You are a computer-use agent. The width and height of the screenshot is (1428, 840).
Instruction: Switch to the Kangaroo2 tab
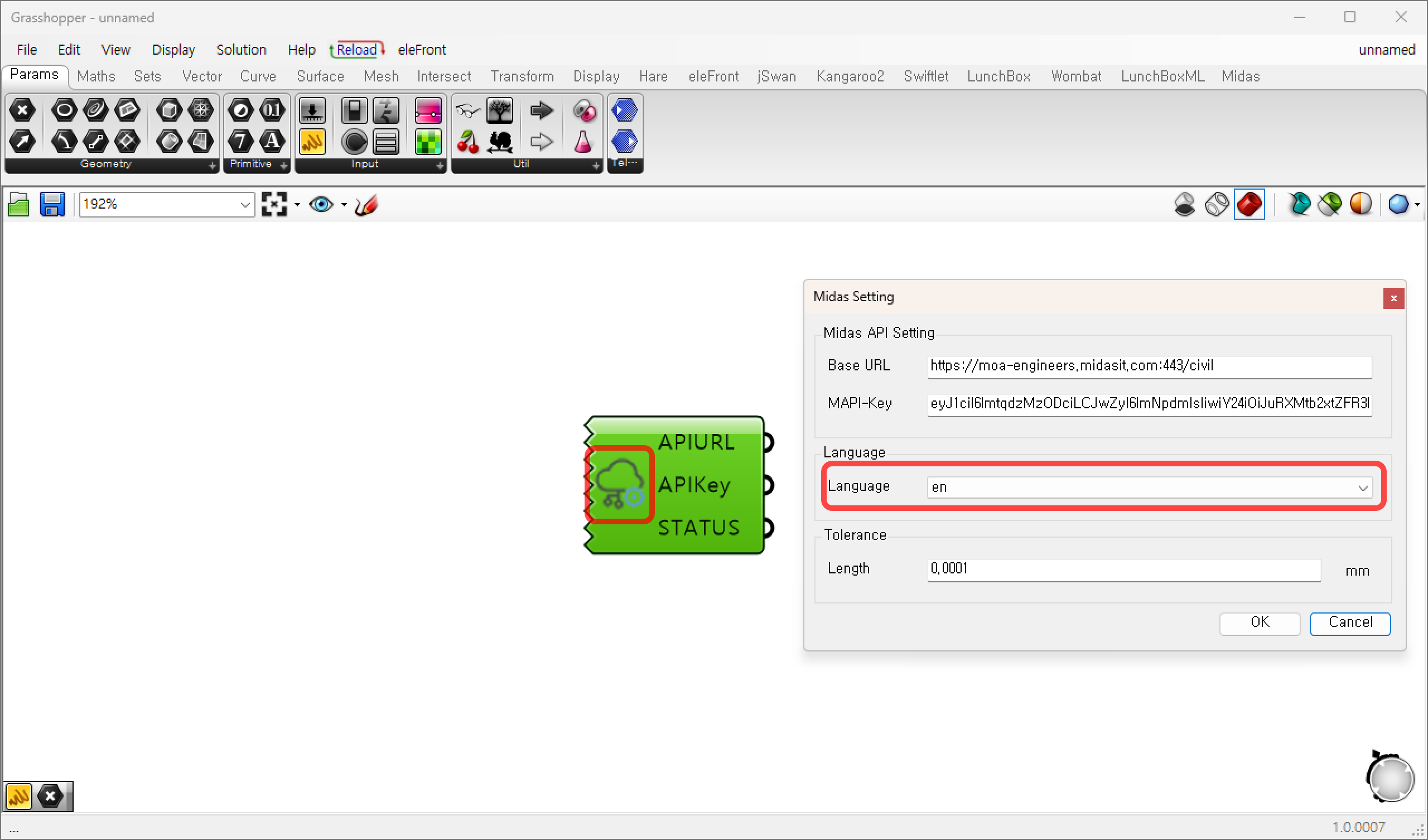tap(850, 76)
